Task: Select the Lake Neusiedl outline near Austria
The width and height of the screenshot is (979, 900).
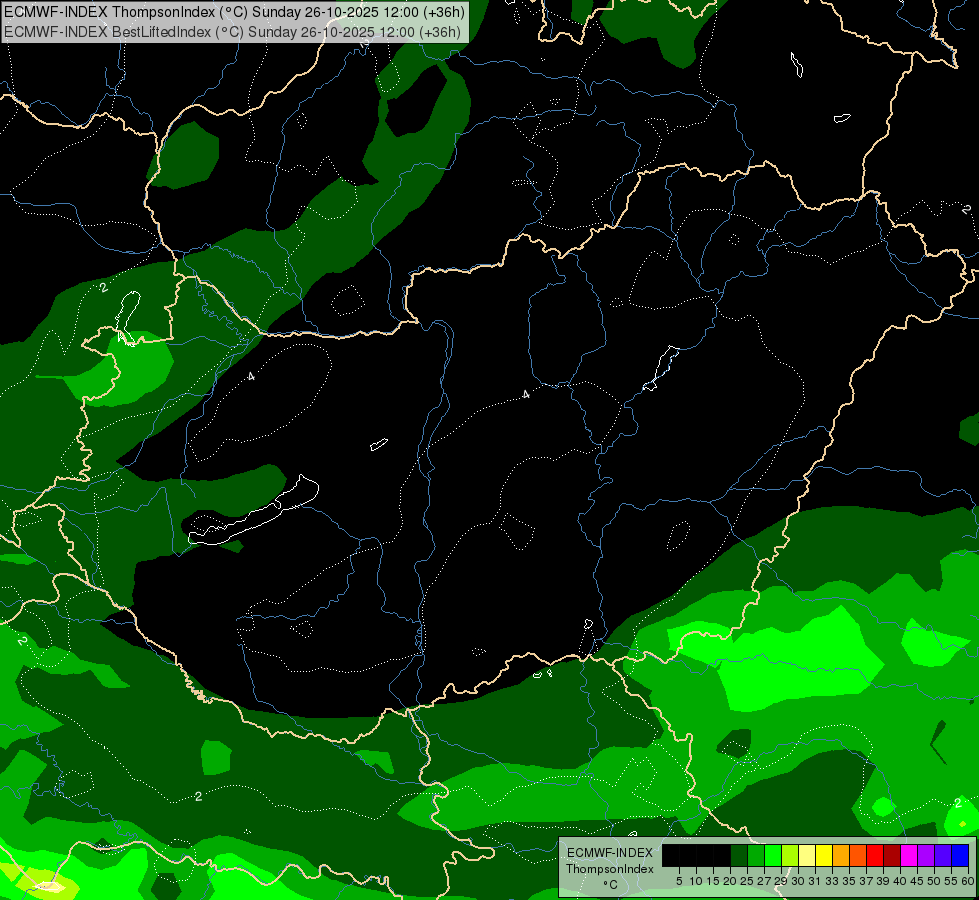Action: coord(129,317)
